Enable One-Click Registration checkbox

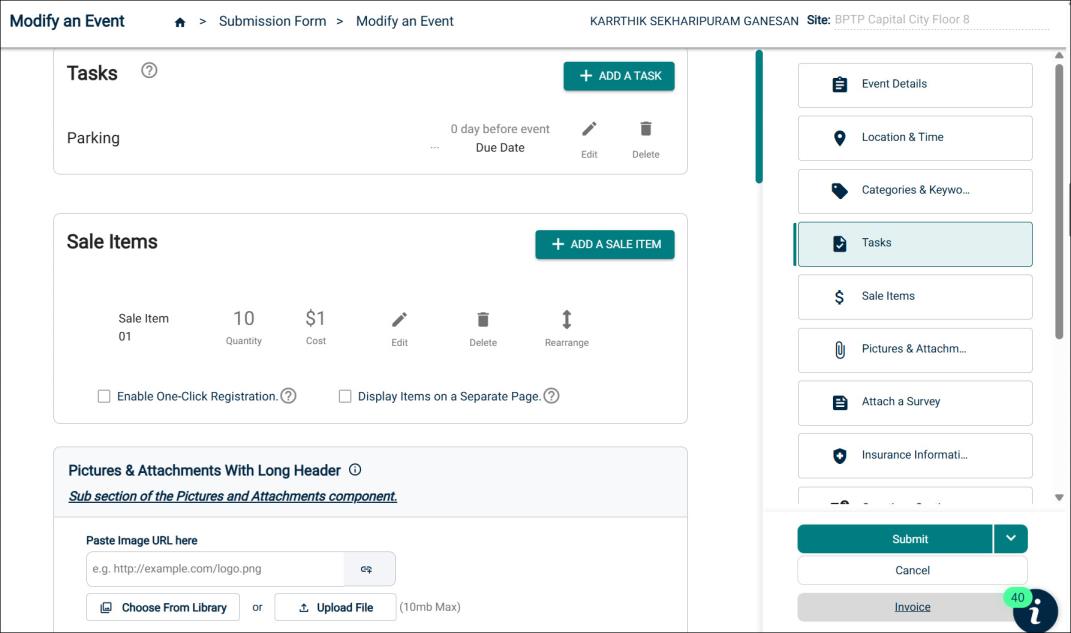pyautogui.click(x=104, y=396)
